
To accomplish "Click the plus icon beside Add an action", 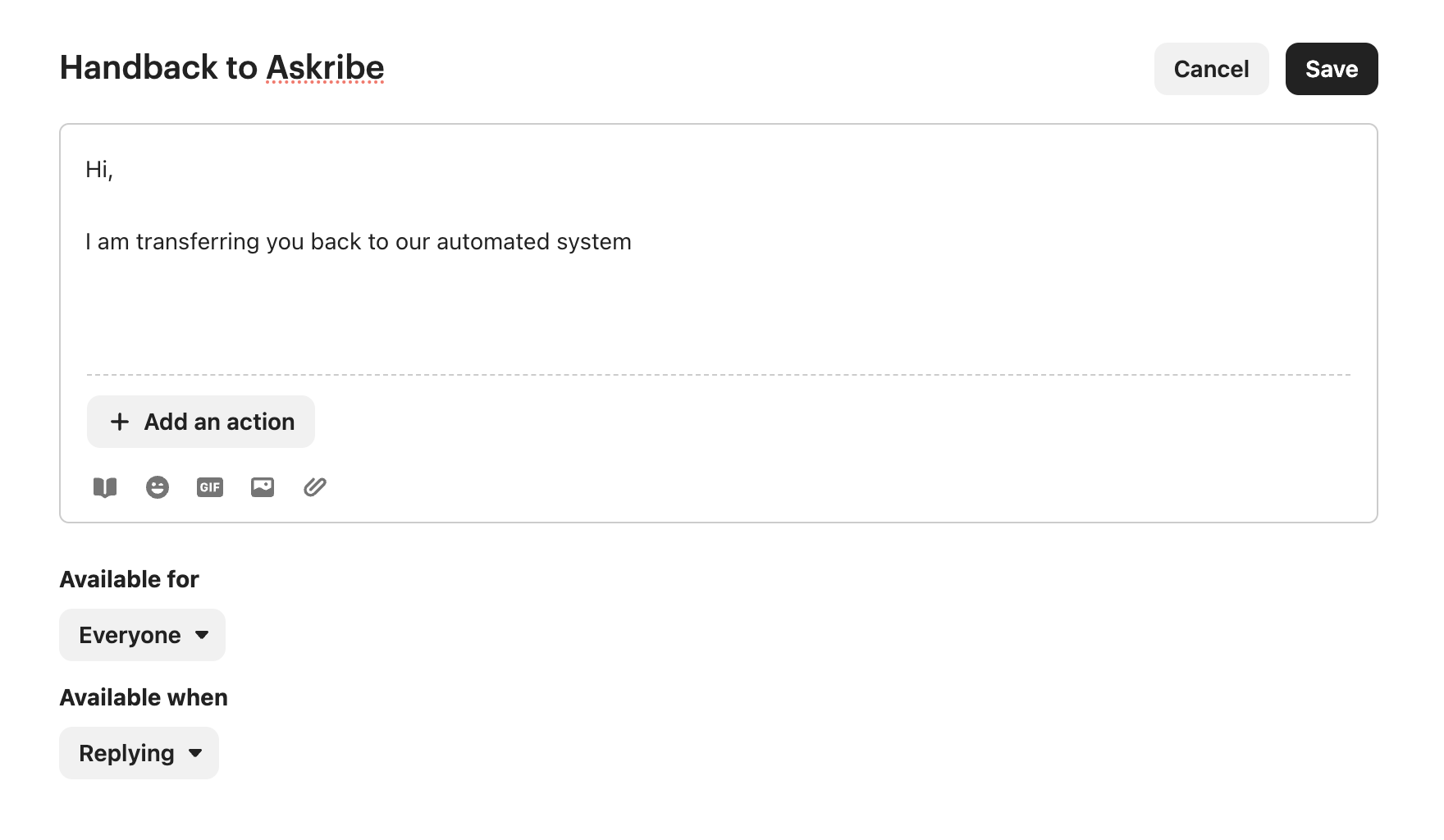I will pyautogui.click(x=120, y=422).
